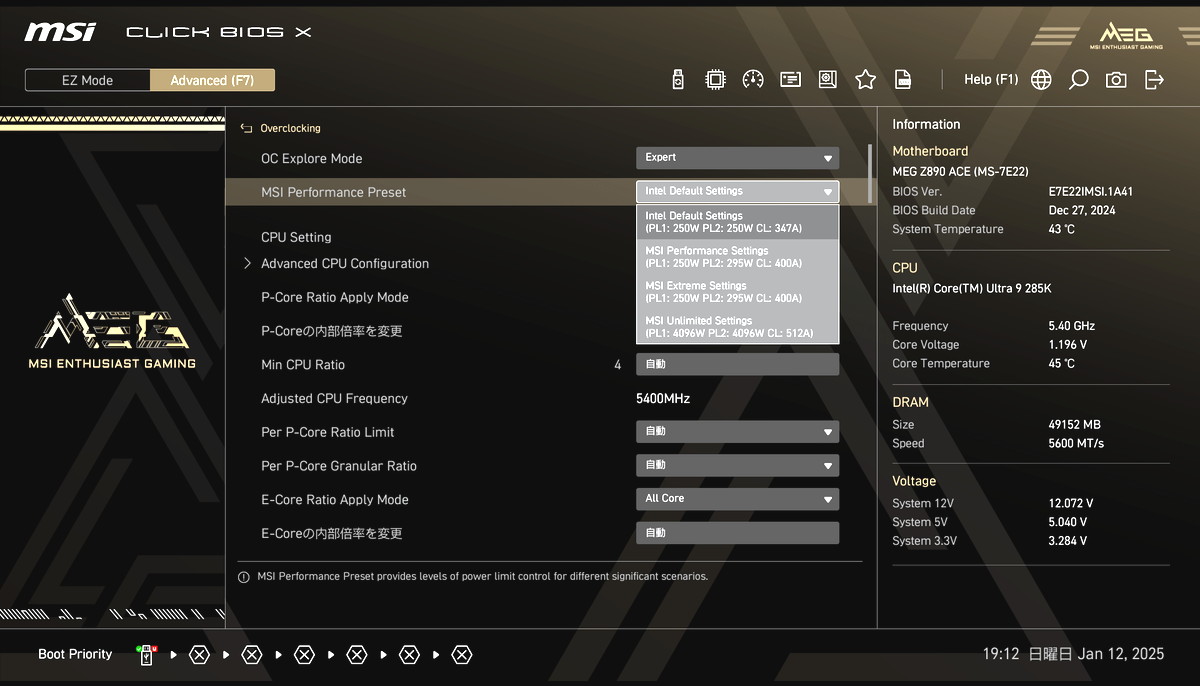The width and height of the screenshot is (1200, 686).
Task: Click the search magnifier icon
Action: click(1078, 80)
